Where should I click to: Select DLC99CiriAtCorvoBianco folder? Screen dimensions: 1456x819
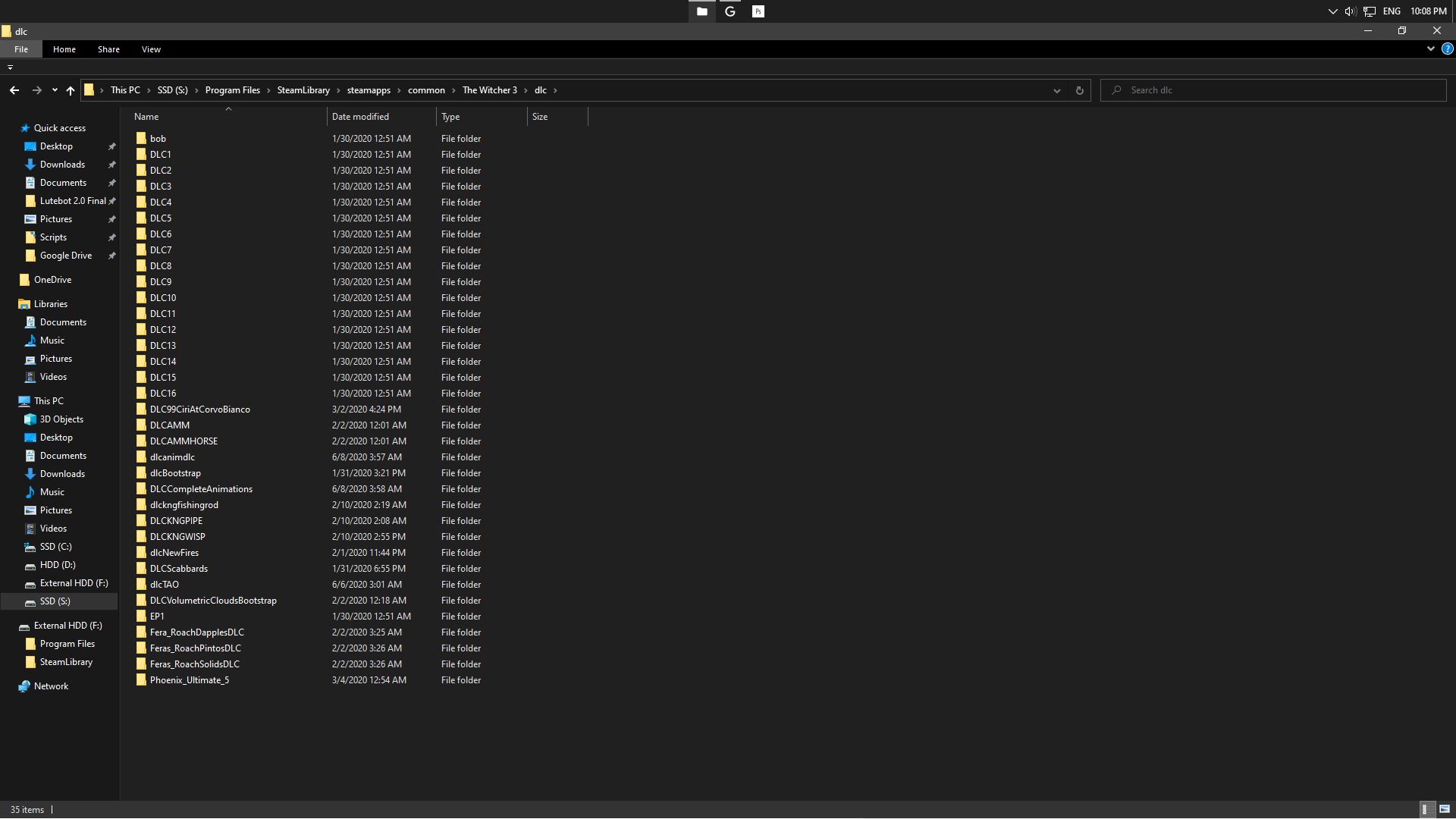pyautogui.click(x=199, y=409)
